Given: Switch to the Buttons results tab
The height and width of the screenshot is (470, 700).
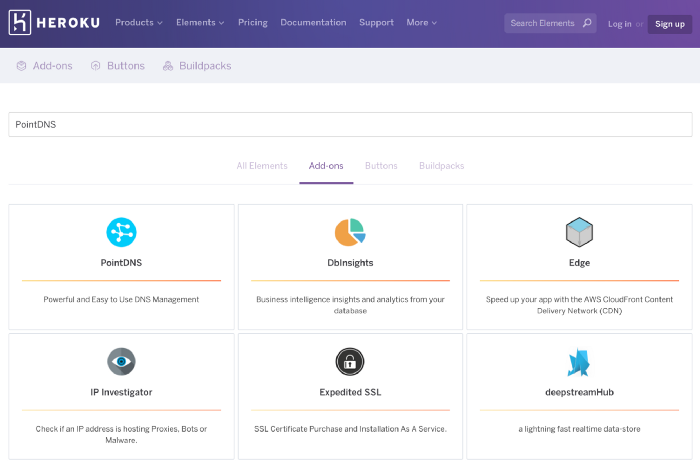Looking at the screenshot, I should tap(381, 166).
